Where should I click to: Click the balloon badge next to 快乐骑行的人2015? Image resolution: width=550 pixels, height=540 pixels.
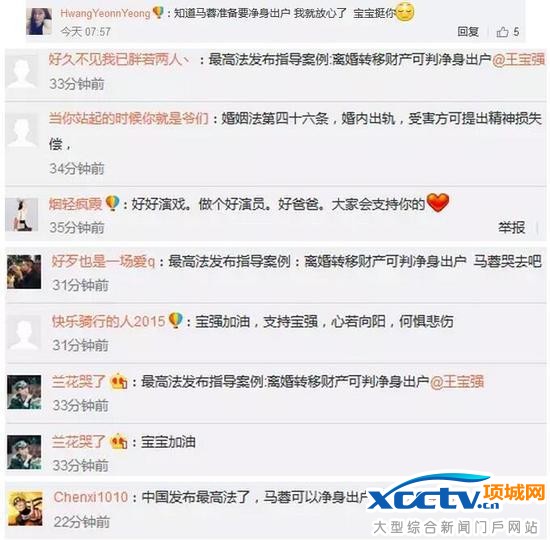[x=176, y=320]
